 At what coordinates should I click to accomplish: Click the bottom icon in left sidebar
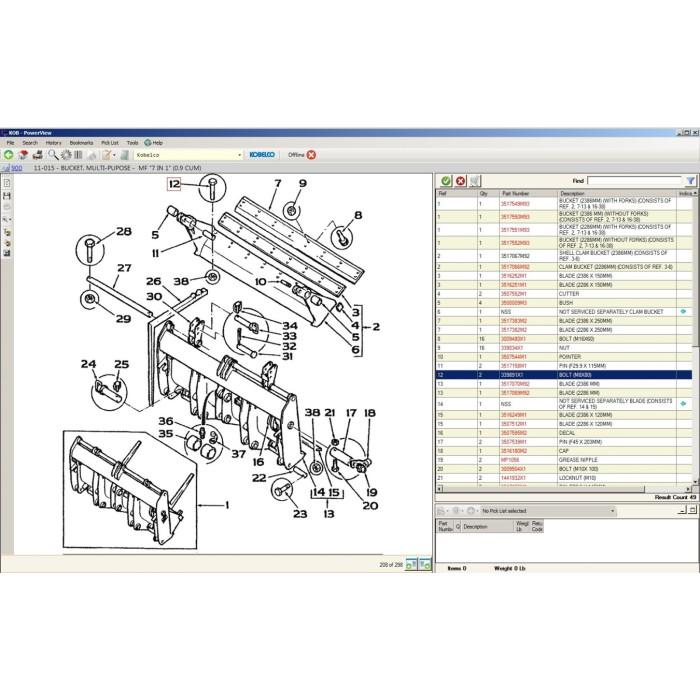pos(7,253)
